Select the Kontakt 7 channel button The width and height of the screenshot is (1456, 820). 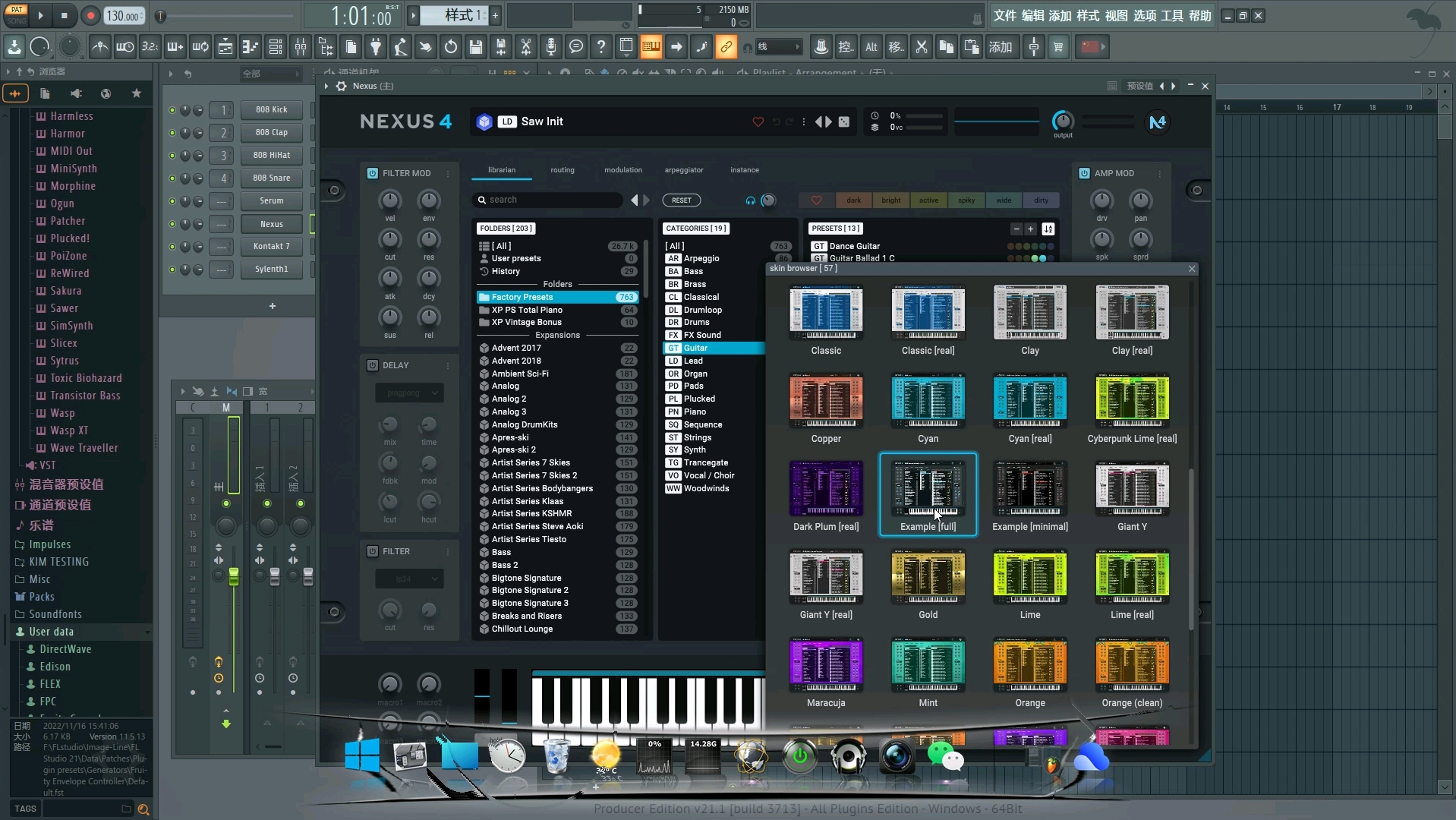tap(271, 247)
